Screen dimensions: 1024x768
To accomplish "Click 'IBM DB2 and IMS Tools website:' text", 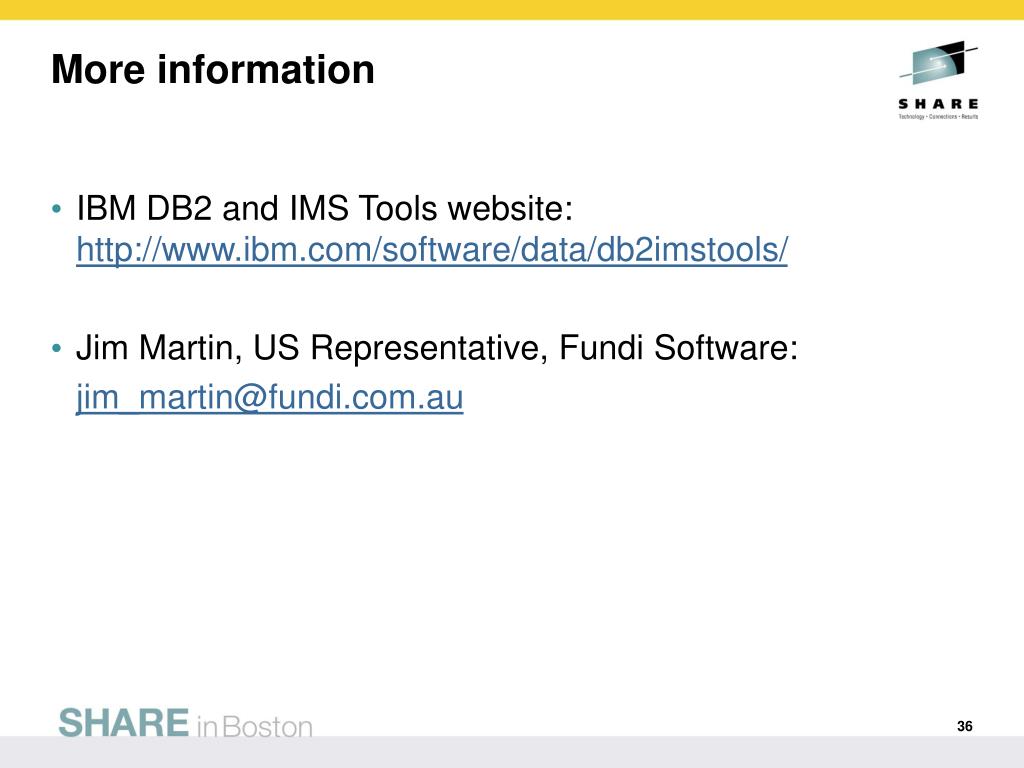I will pyautogui.click(x=325, y=208).
